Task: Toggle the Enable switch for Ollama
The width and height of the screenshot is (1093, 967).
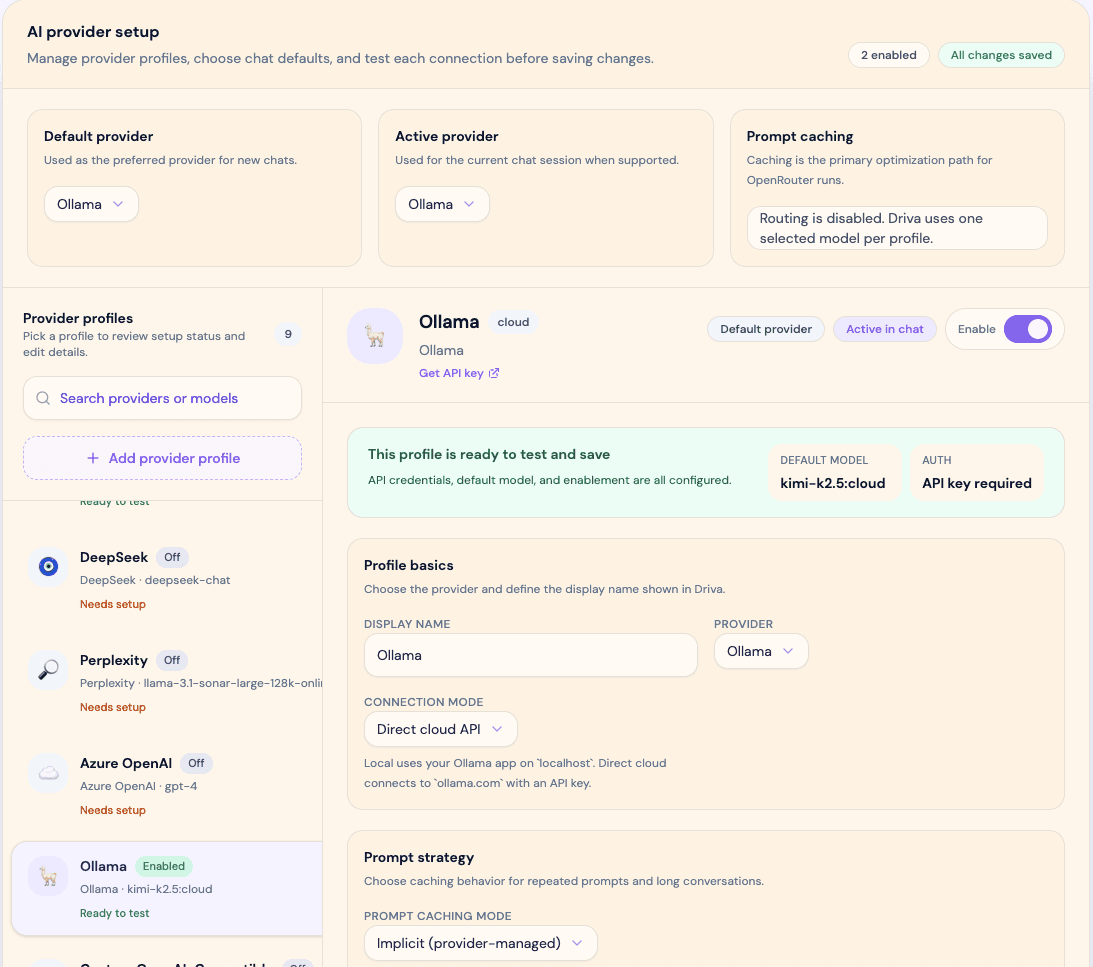Action: point(1027,329)
